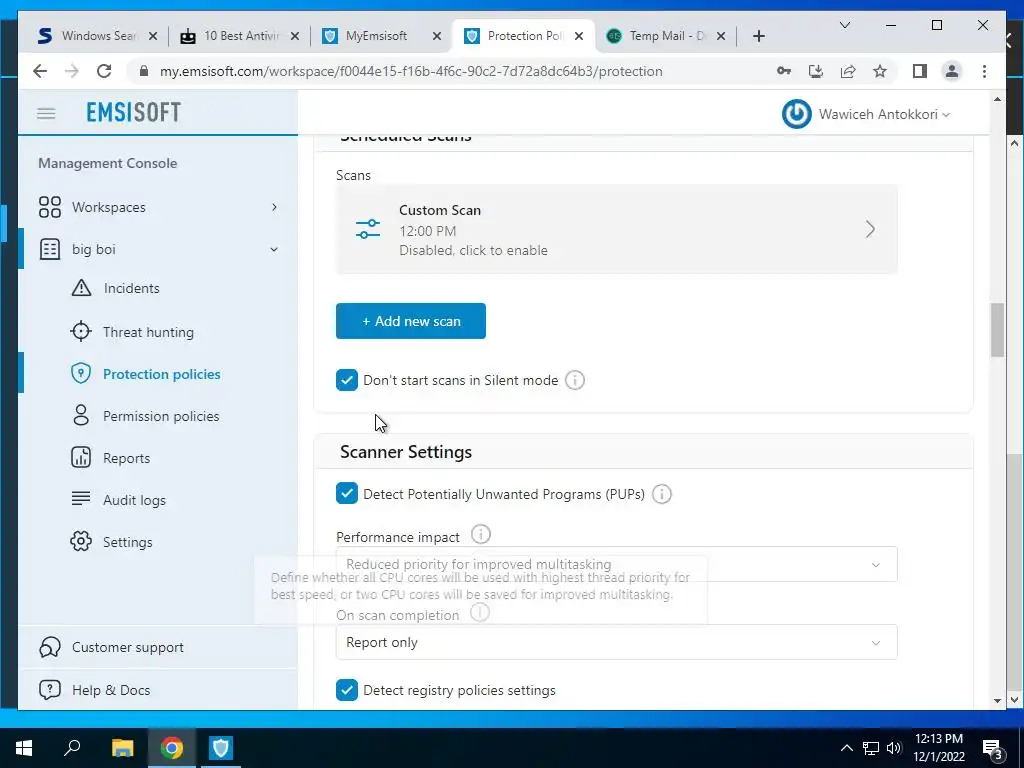
Task: Go to Permission policies page
Action: point(161,416)
